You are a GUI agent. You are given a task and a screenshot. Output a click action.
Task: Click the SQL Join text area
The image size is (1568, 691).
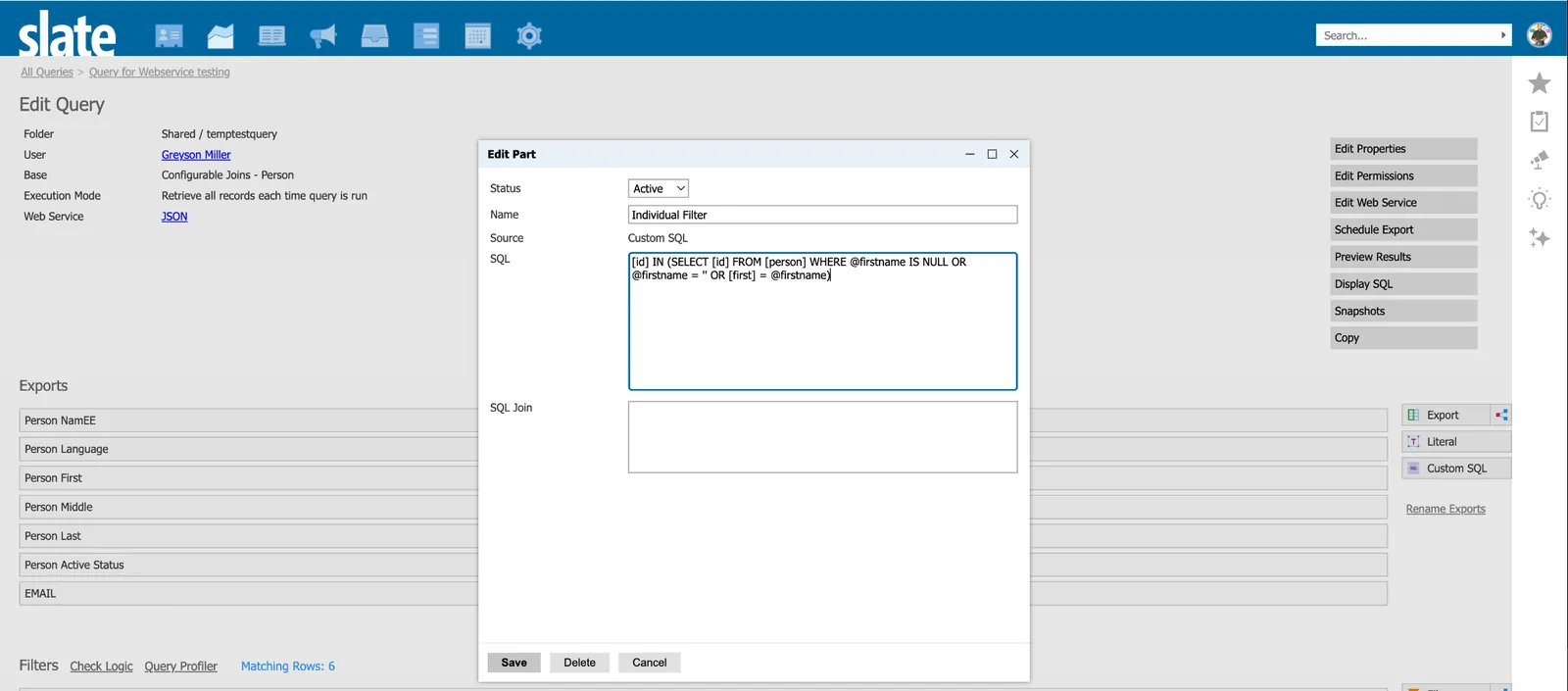(822, 437)
